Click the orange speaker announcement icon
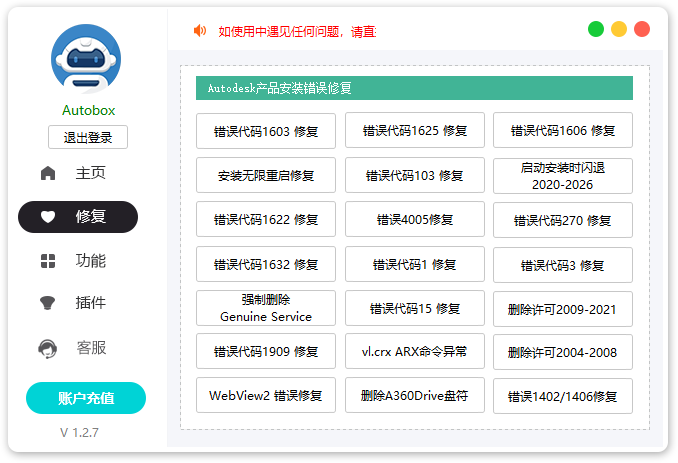 click(x=200, y=30)
